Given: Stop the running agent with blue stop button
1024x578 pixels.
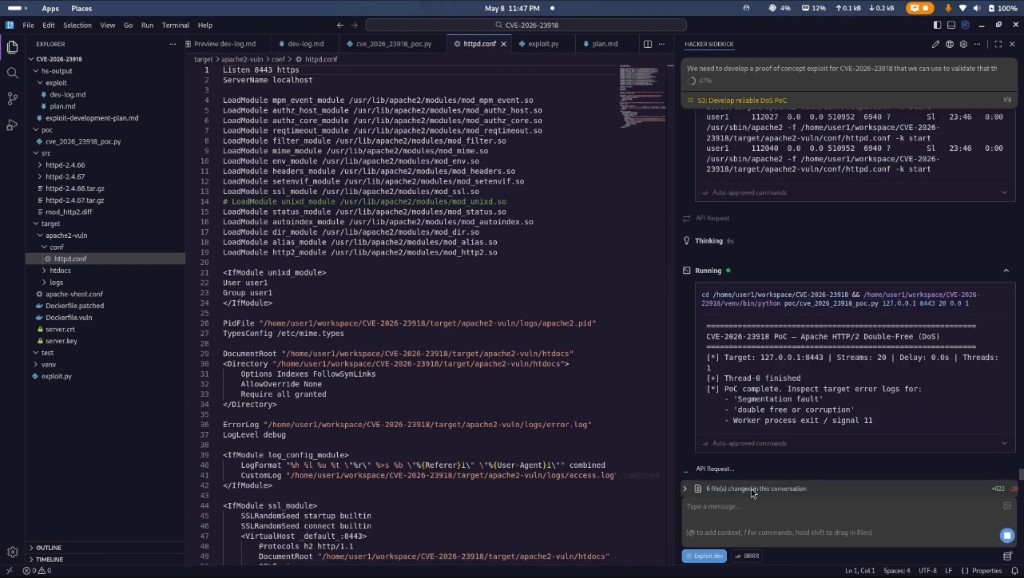Looking at the screenshot, I should [x=1007, y=536].
